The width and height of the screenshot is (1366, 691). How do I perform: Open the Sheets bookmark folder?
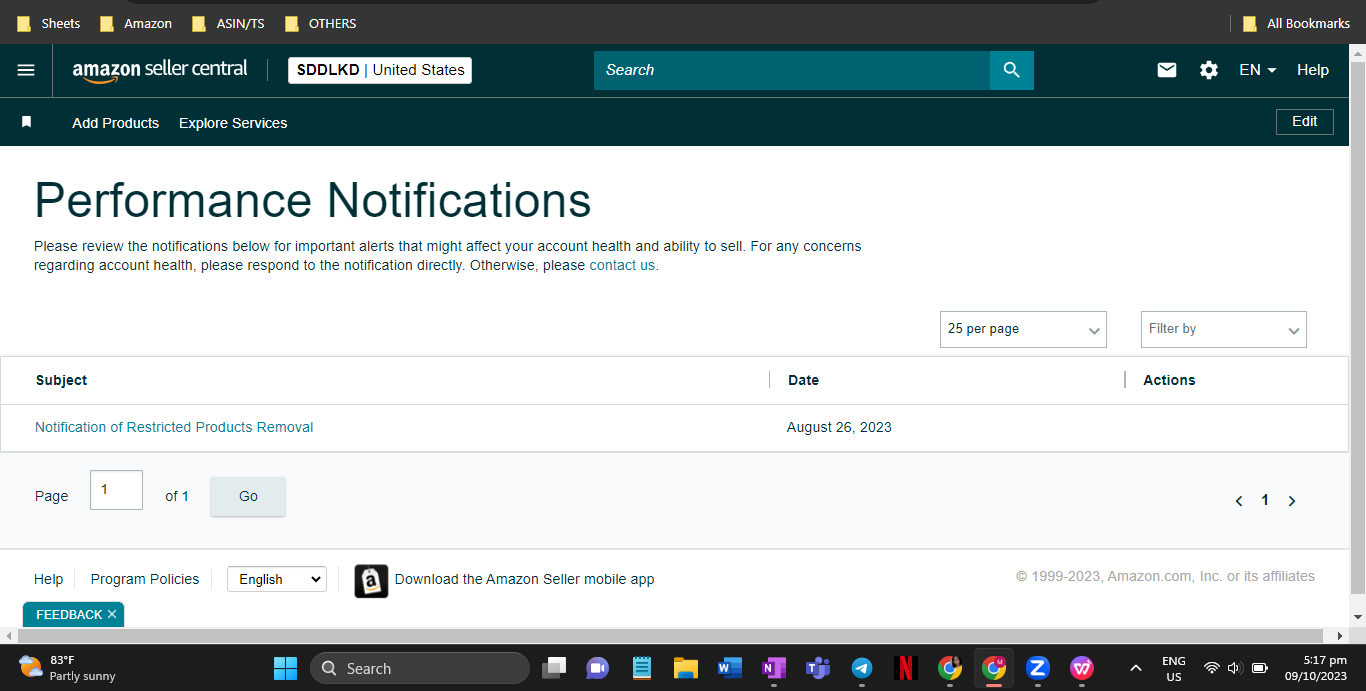pyautogui.click(x=49, y=23)
